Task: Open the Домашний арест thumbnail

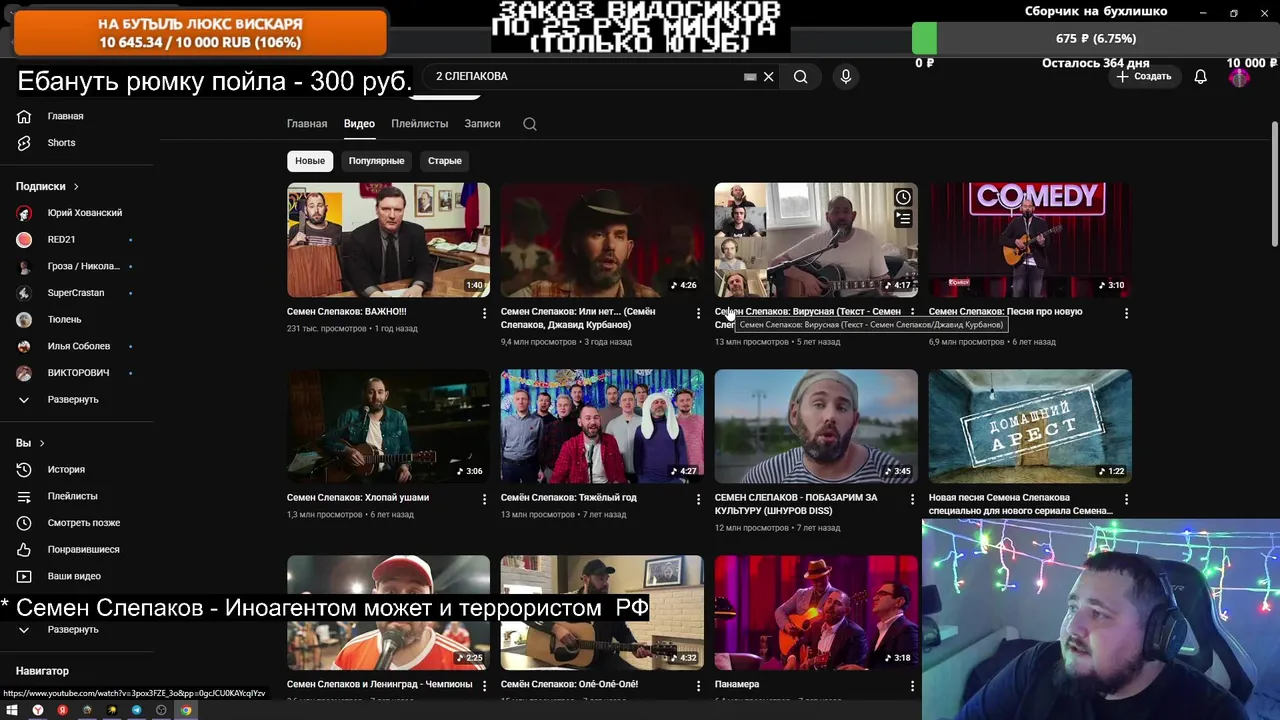Action: pos(1030,426)
